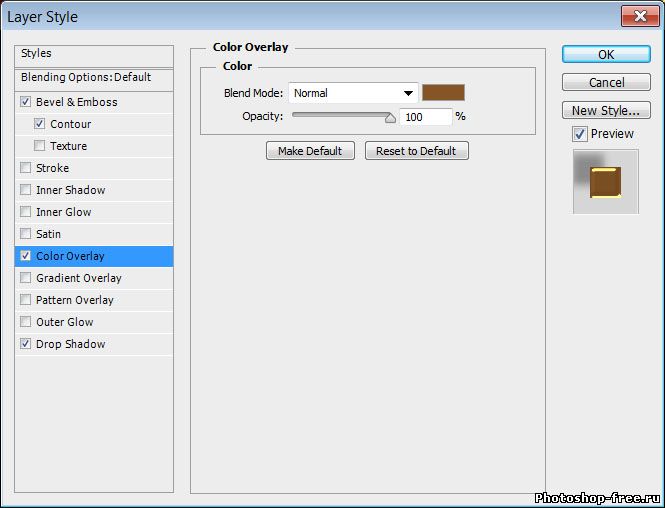Click the Opacity slider handle
Image resolution: width=665 pixels, height=508 pixels.
click(x=390, y=117)
